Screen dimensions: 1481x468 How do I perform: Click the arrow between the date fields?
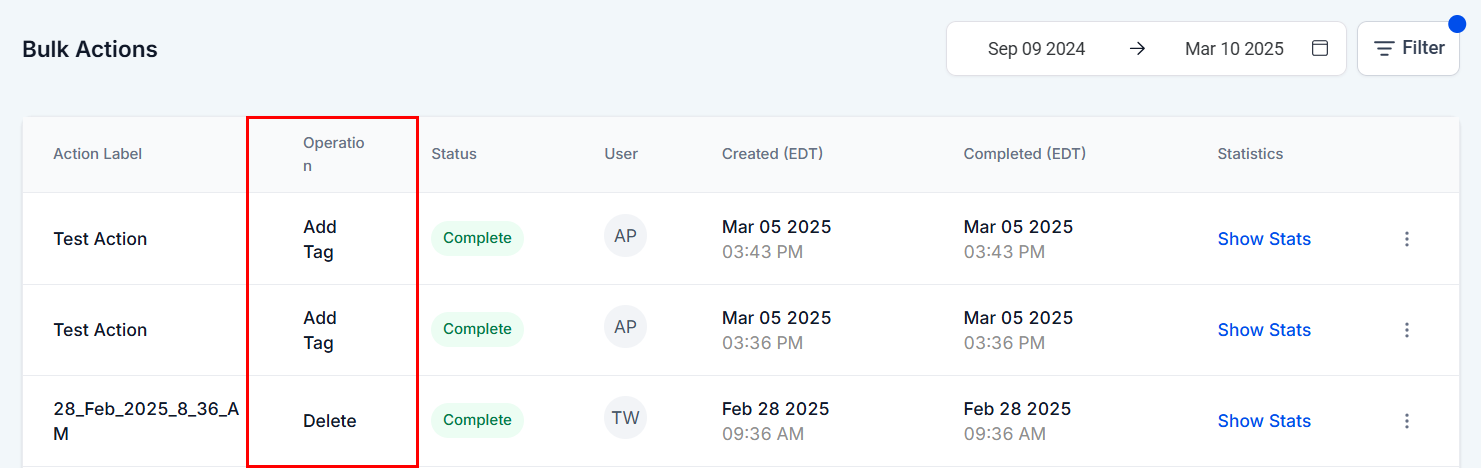1137,48
